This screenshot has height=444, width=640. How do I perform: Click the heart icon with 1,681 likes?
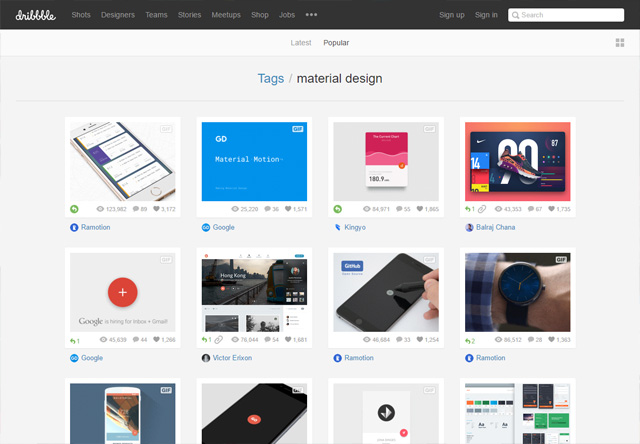(288, 339)
